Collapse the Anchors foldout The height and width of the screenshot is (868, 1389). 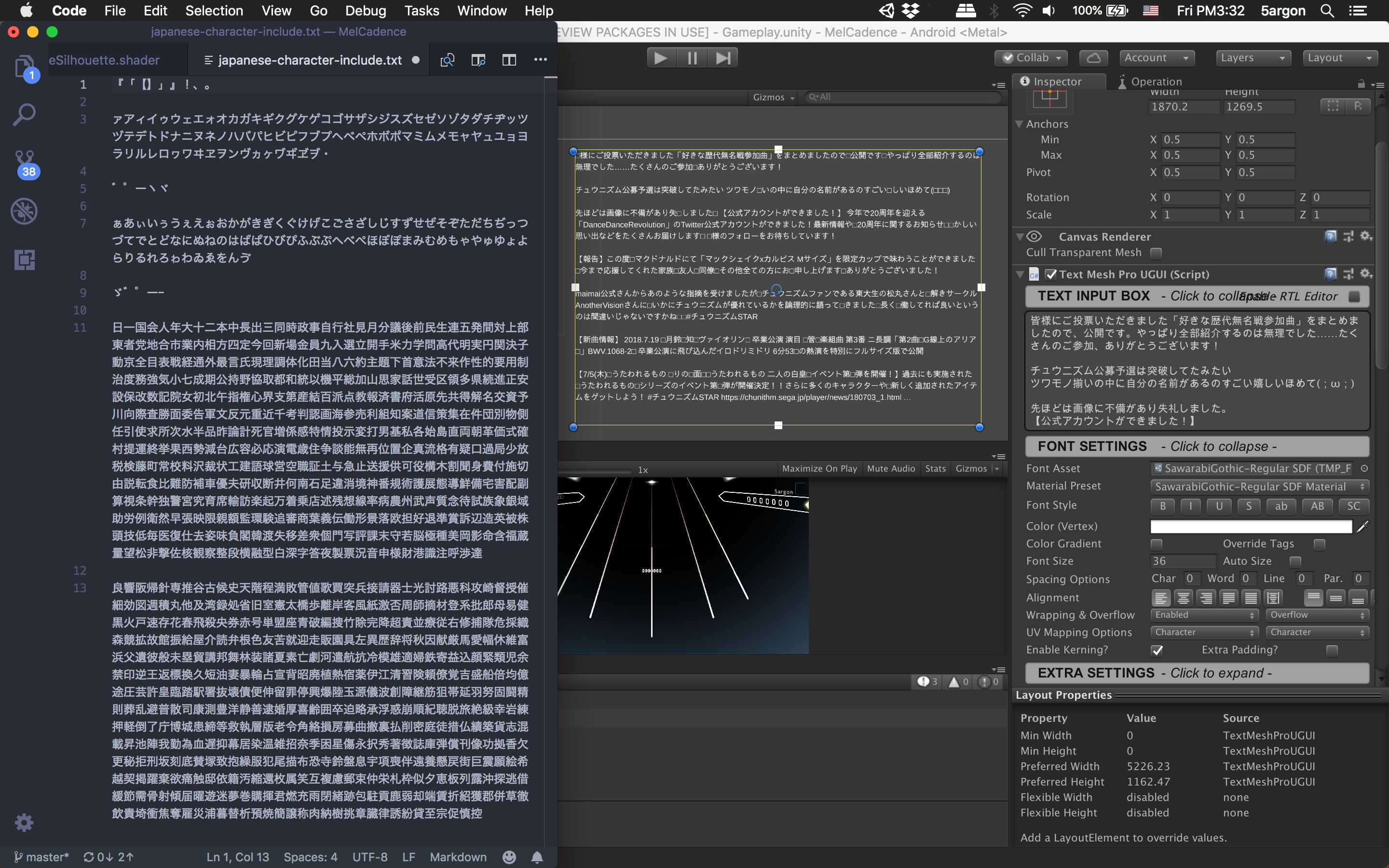point(1020,124)
